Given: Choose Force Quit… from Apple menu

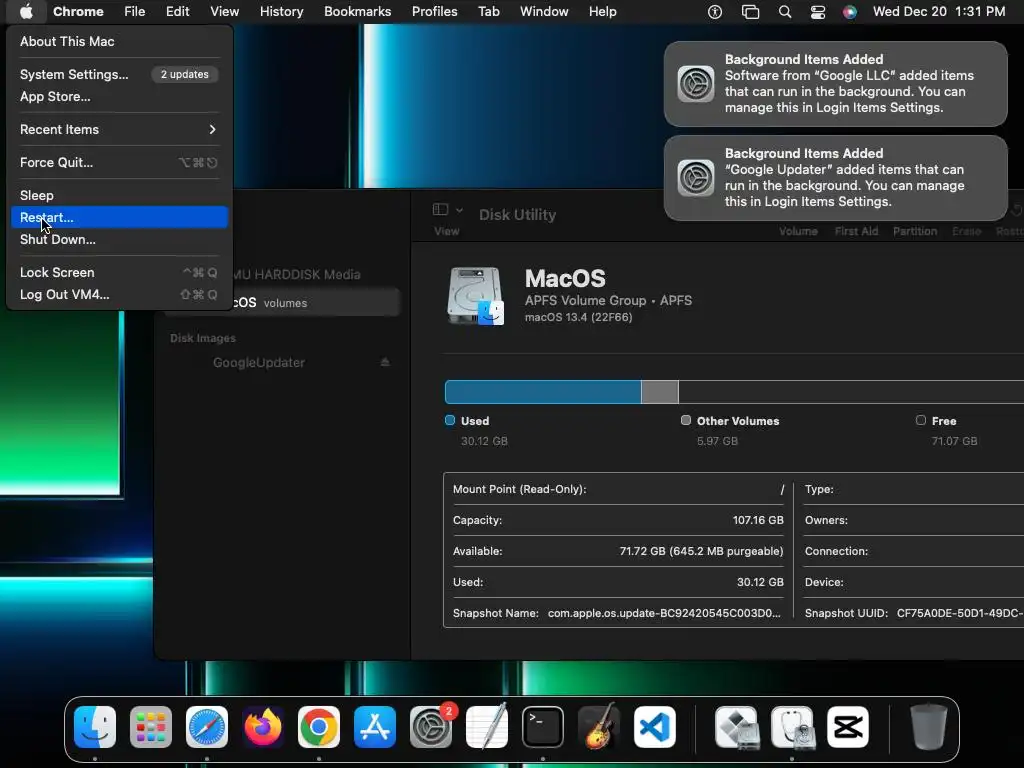Looking at the screenshot, I should point(120,163).
